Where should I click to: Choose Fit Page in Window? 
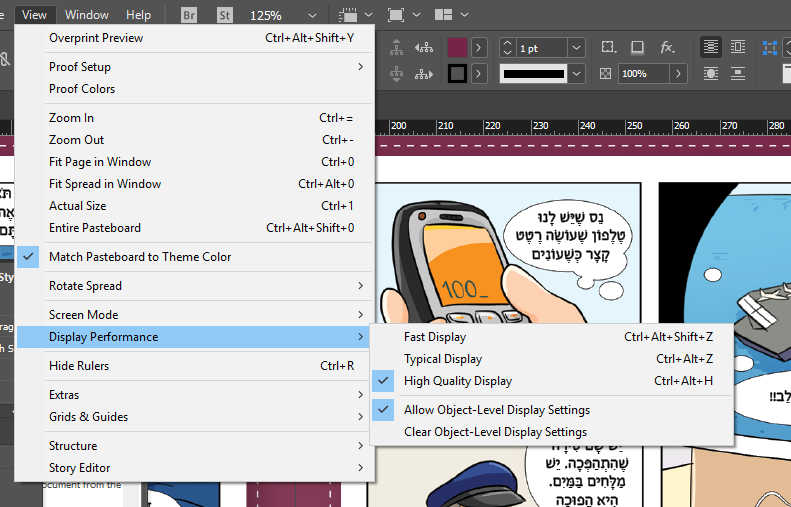pyautogui.click(x=100, y=162)
